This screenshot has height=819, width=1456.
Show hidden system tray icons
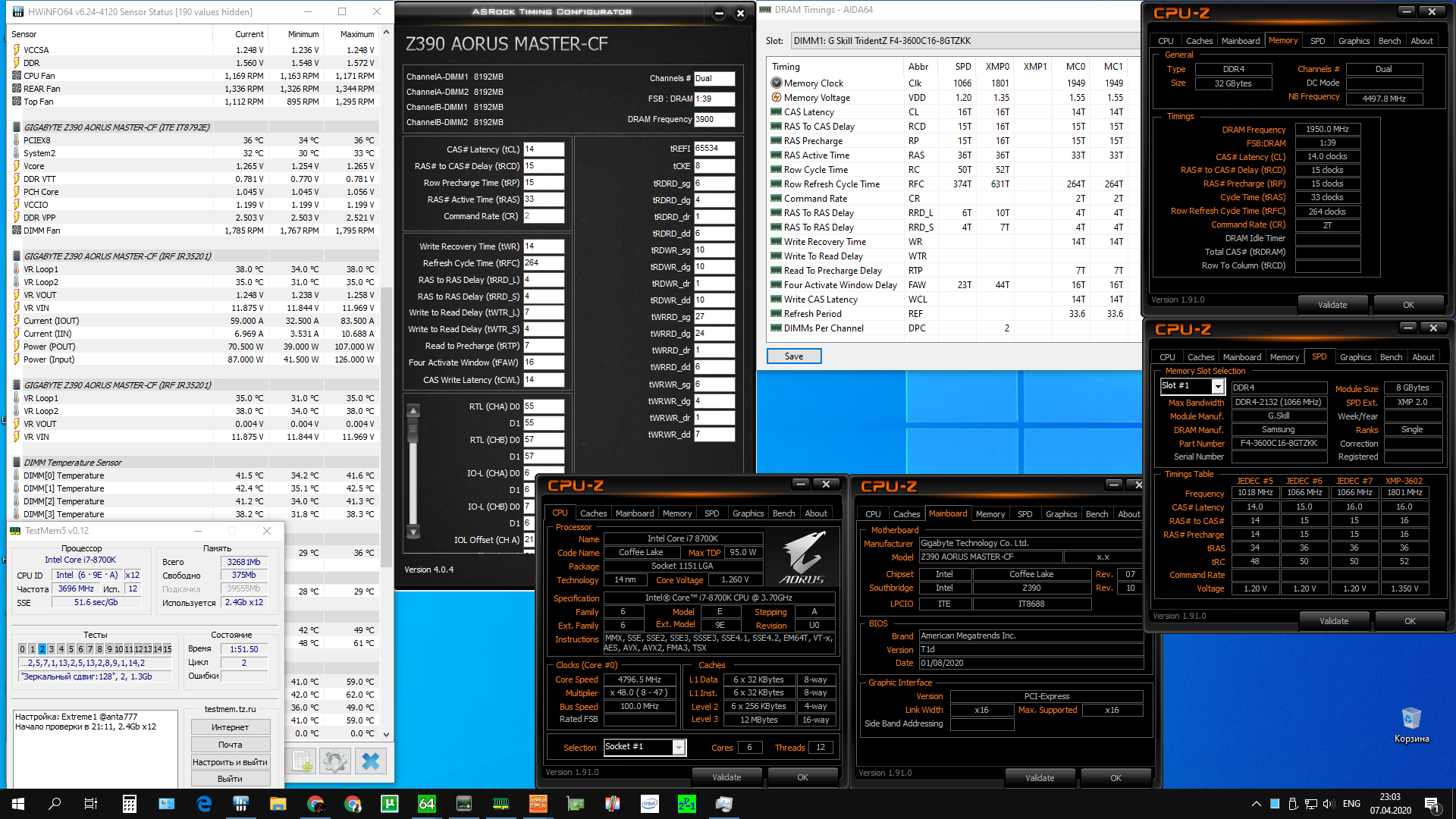pyautogui.click(x=1256, y=804)
